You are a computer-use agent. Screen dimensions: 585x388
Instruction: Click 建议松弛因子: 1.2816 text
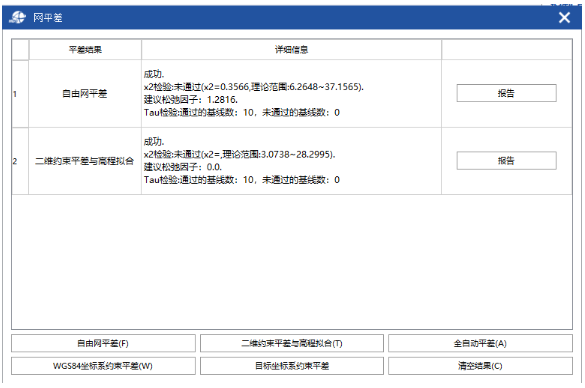[191, 100]
